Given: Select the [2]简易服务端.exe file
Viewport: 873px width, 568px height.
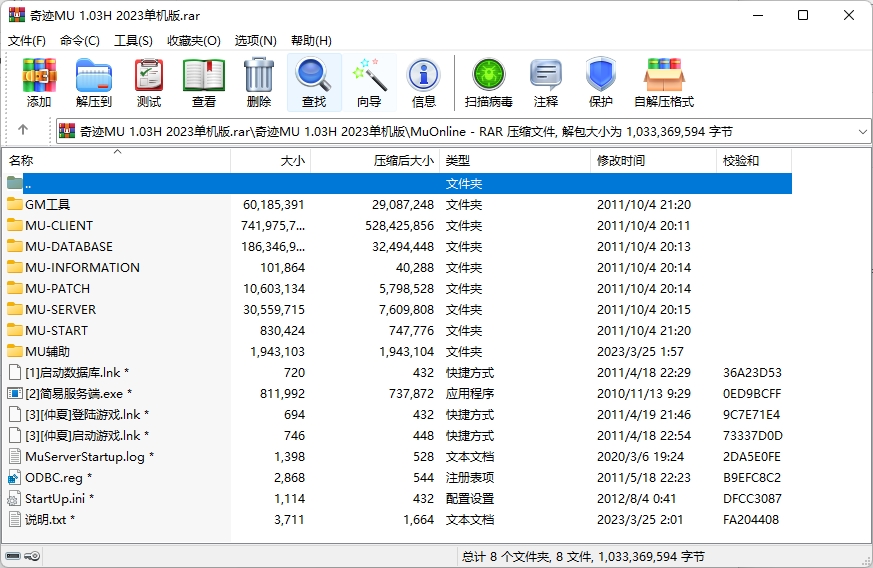Looking at the screenshot, I should [75, 394].
